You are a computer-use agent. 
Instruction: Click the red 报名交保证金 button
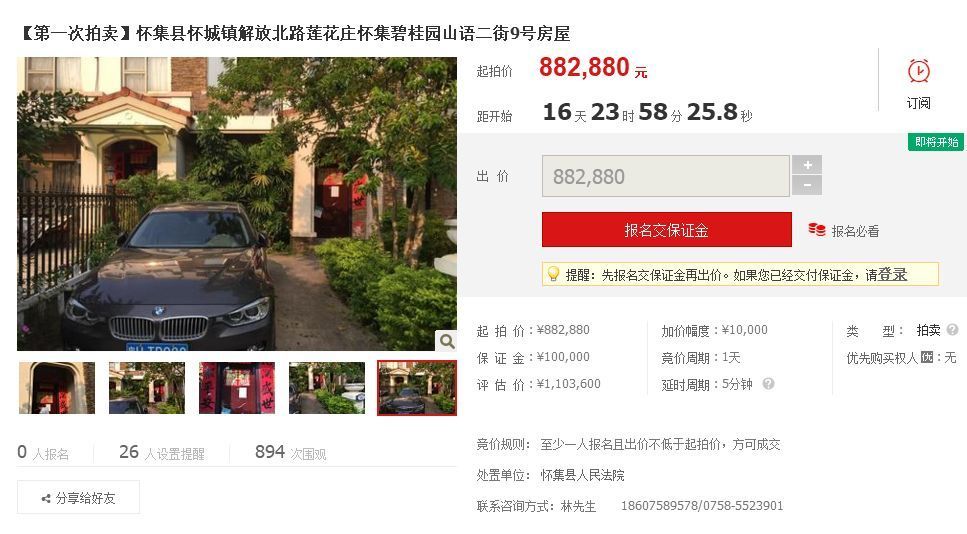point(667,230)
